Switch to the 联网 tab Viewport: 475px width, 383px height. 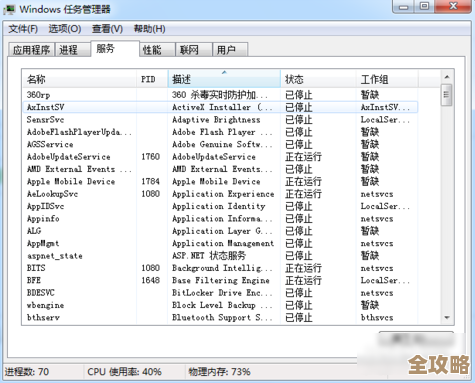tap(194, 50)
